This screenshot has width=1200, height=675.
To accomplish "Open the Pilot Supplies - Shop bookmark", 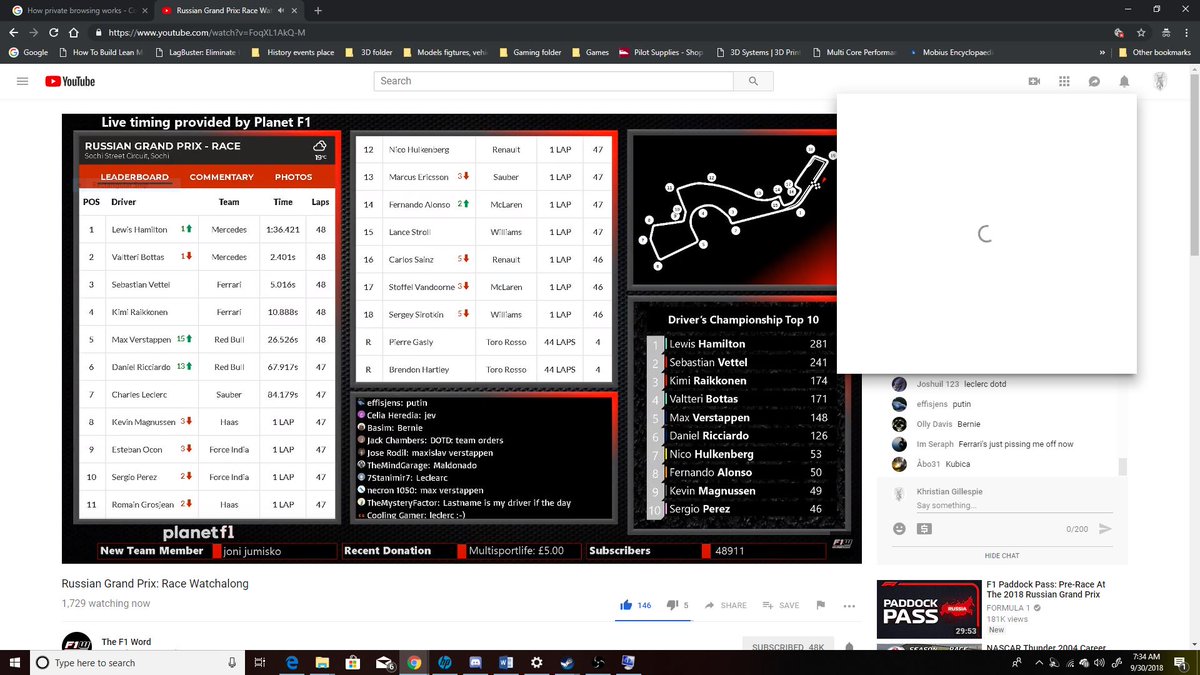I will [x=660, y=52].
